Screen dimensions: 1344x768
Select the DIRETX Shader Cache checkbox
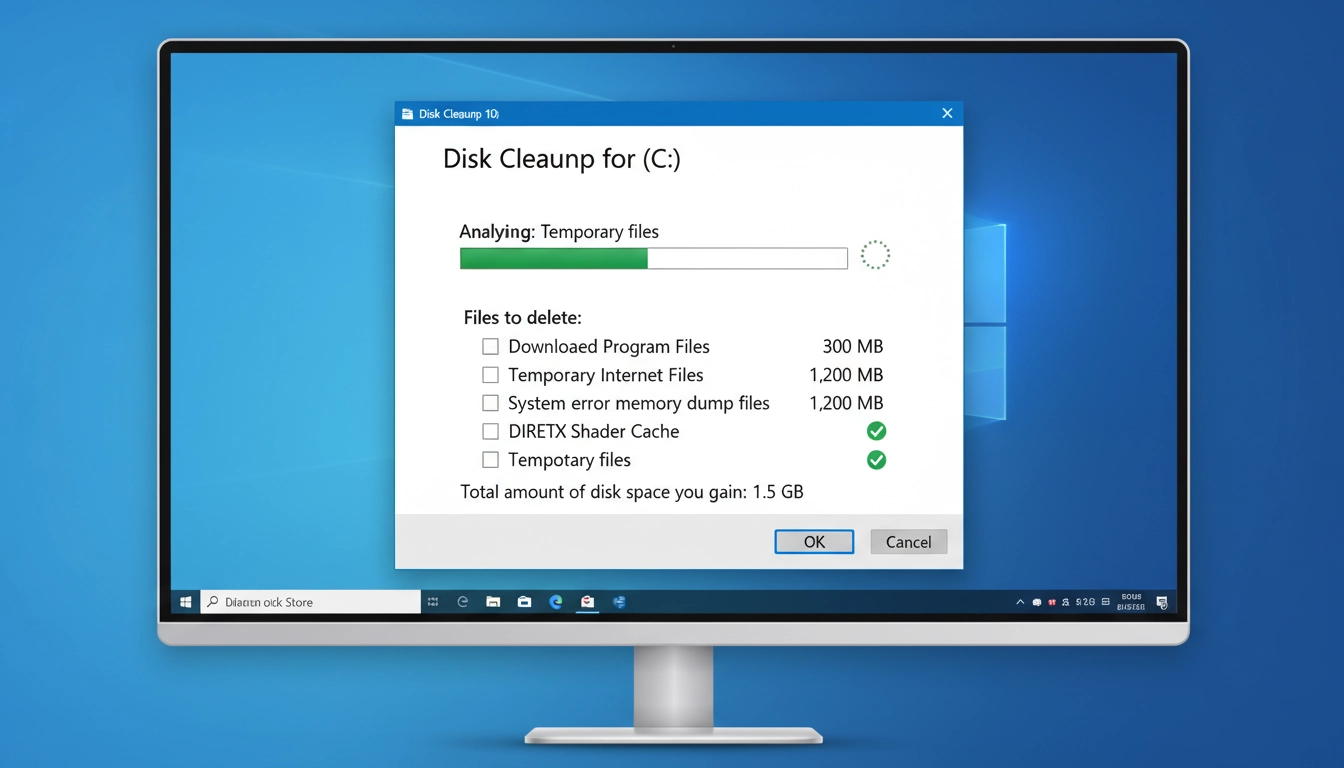(x=490, y=431)
